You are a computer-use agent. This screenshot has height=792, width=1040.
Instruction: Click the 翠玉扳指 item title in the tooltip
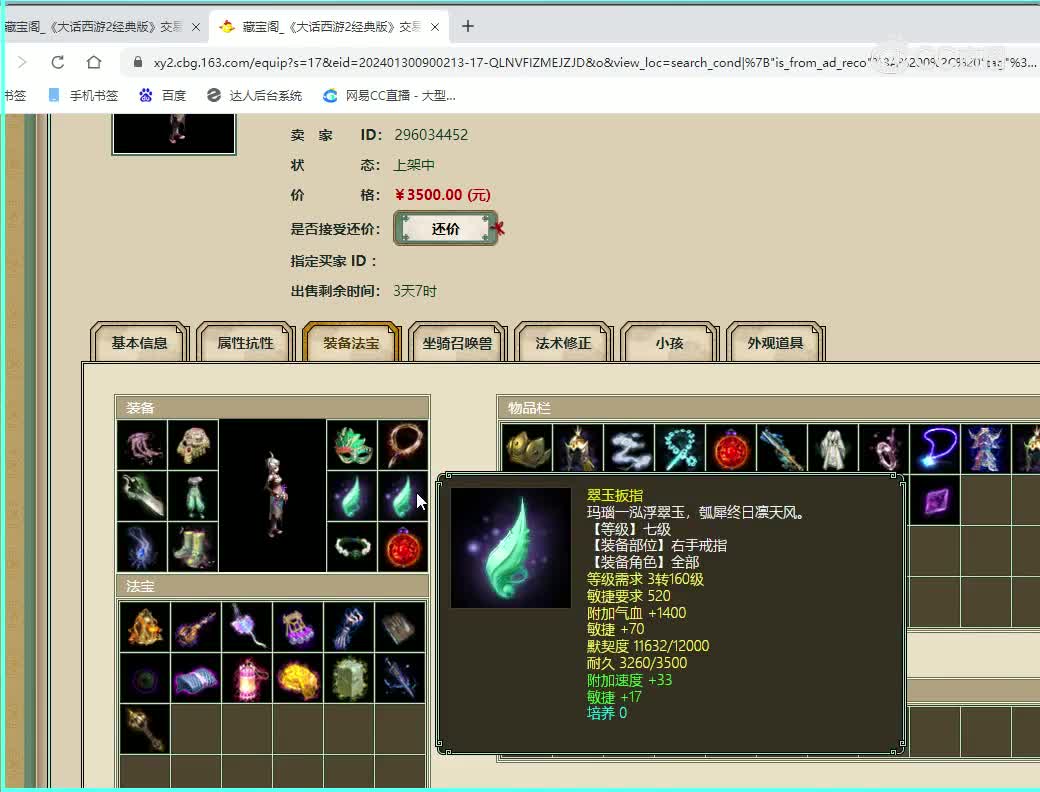point(615,495)
